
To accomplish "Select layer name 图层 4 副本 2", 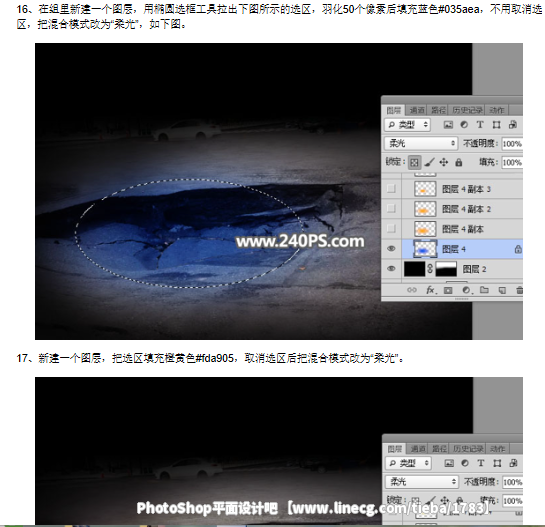I will (x=466, y=209).
